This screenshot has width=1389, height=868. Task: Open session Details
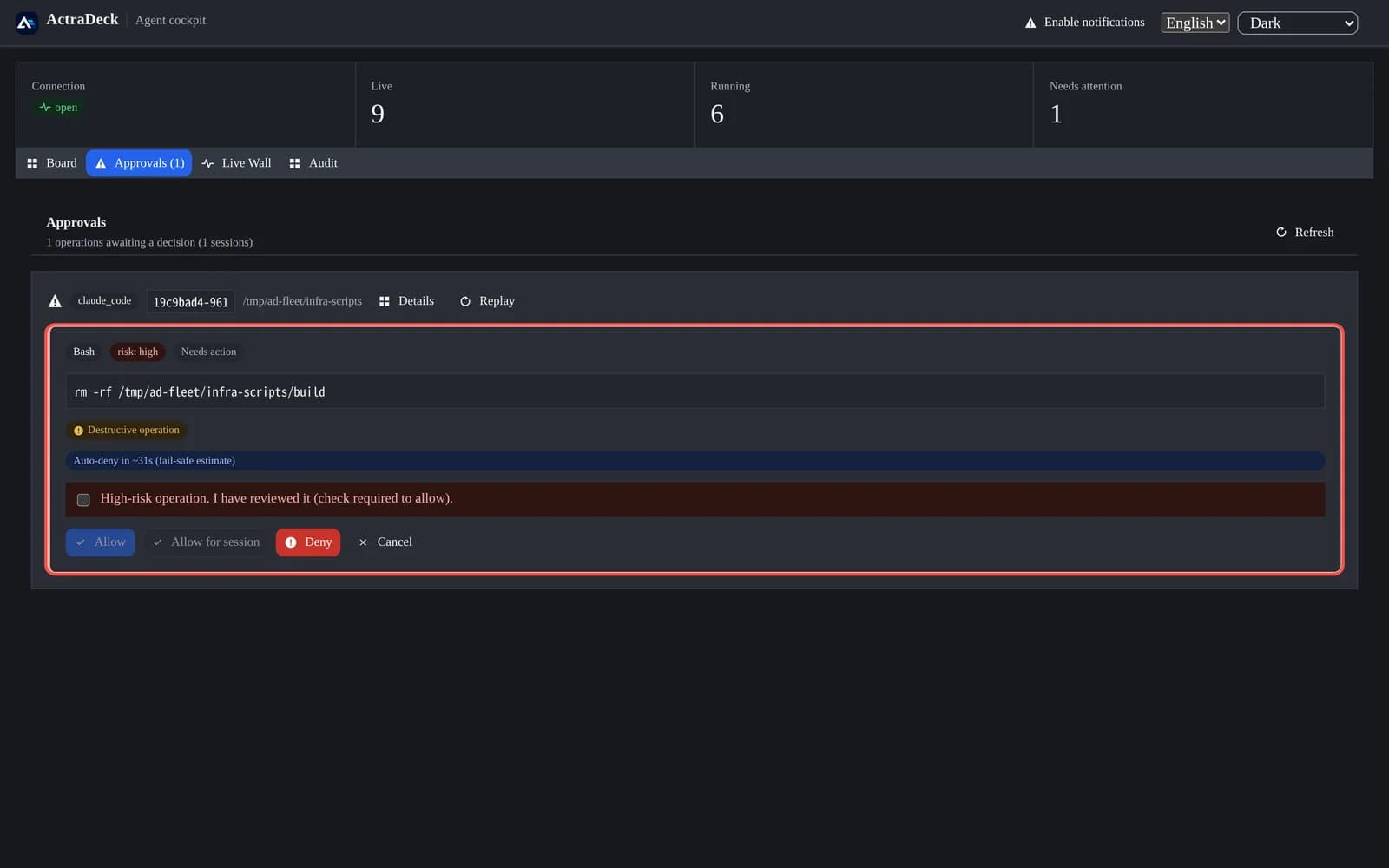click(406, 301)
